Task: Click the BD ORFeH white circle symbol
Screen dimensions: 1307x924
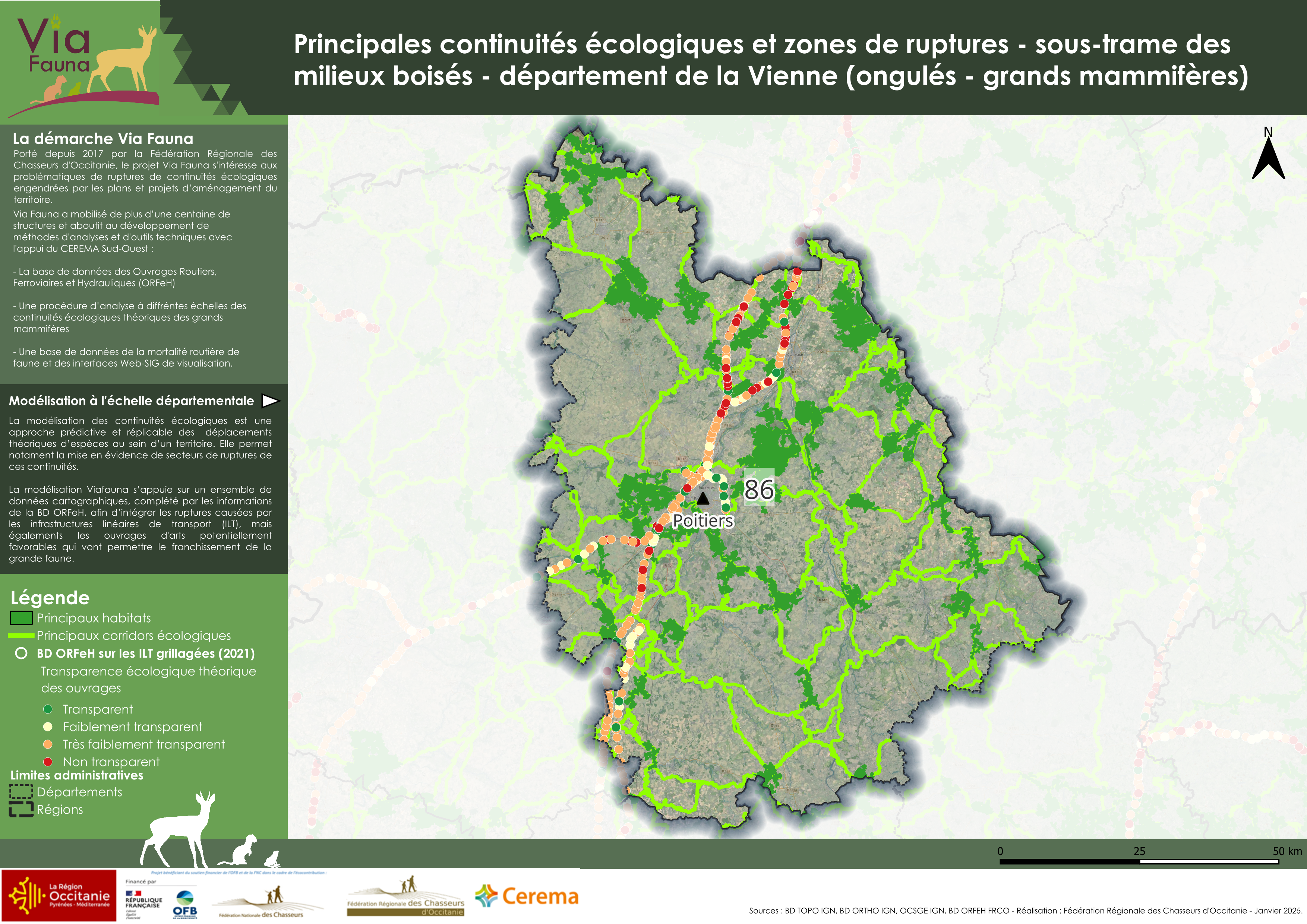Action: 21,653
